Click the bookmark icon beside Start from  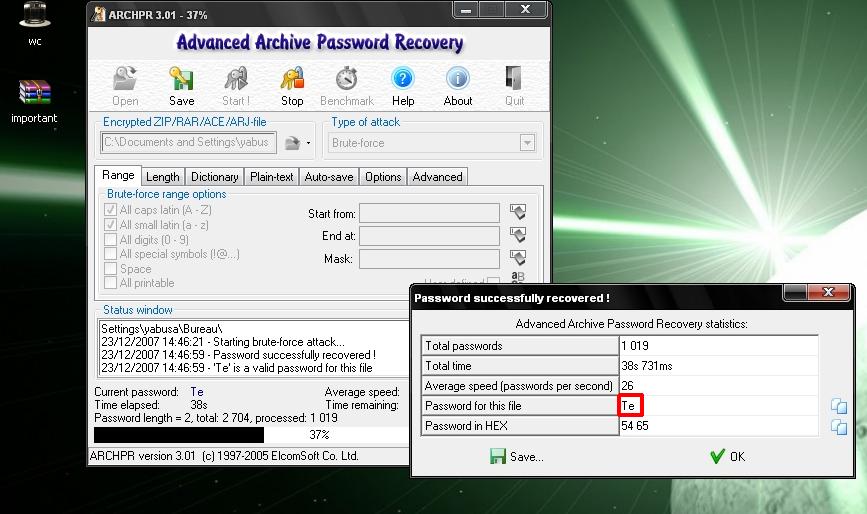pos(518,212)
